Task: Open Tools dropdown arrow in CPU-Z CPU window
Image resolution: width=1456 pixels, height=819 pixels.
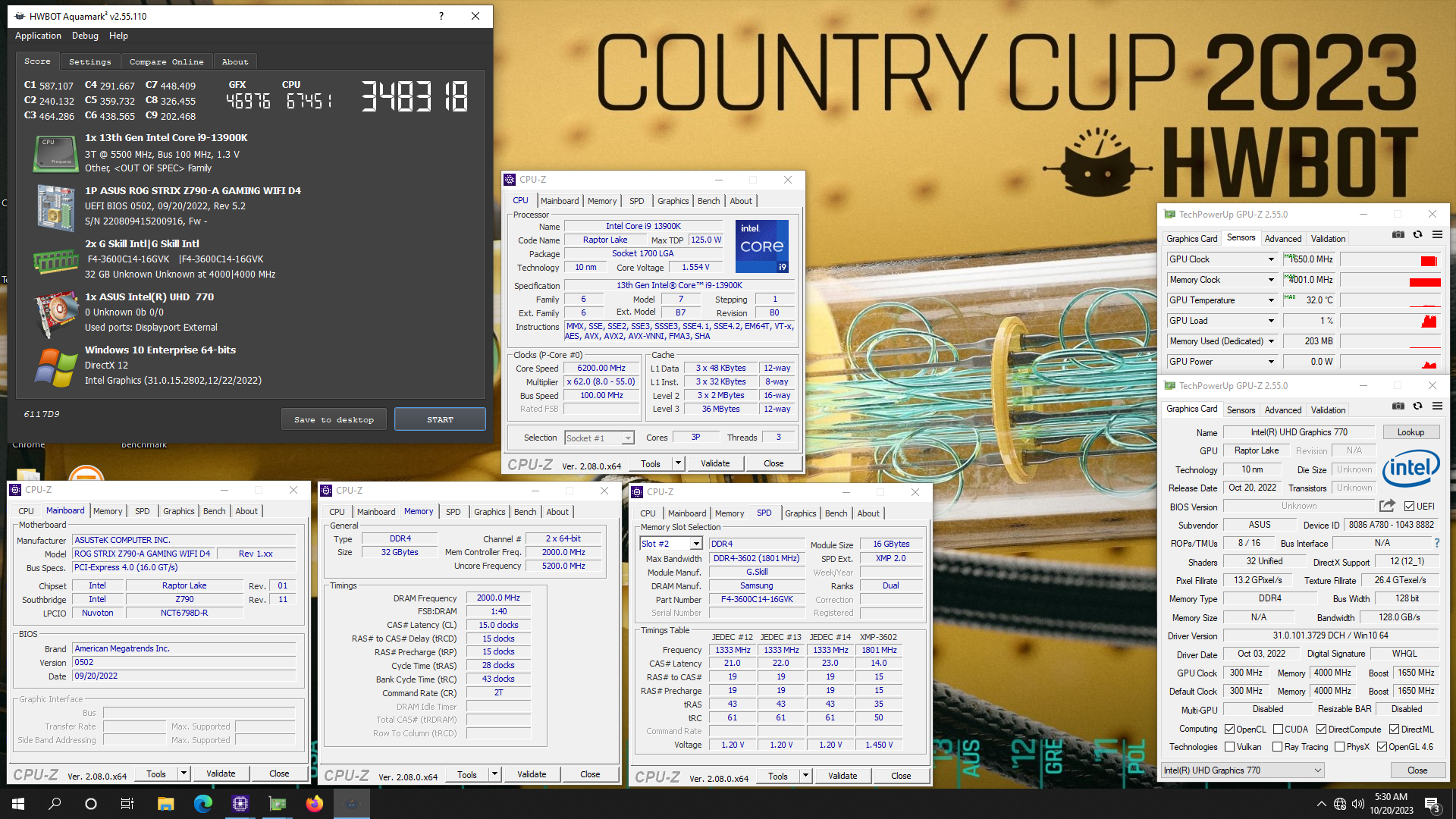Action: point(678,463)
